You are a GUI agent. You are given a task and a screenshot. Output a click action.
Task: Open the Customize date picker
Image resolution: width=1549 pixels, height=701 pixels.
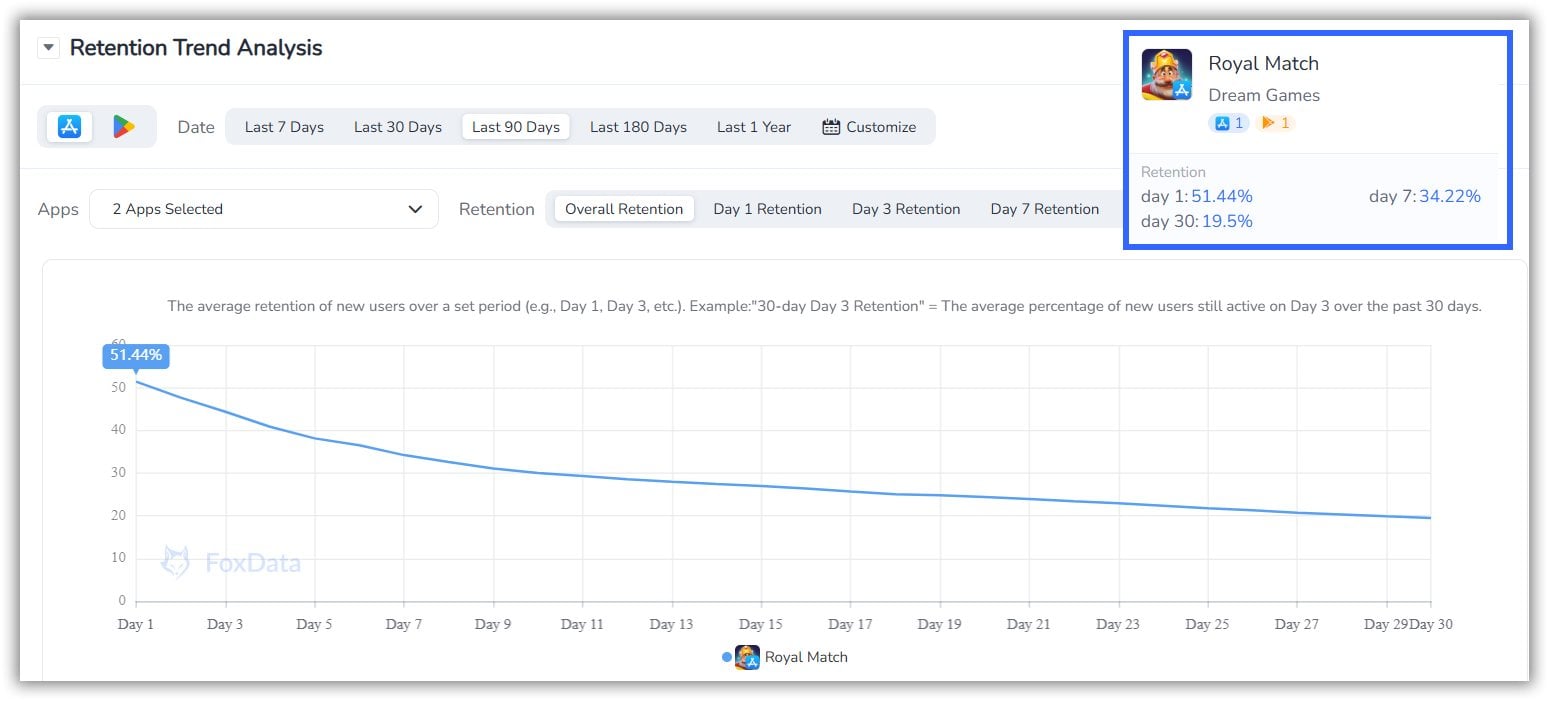pyautogui.click(x=869, y=127)
